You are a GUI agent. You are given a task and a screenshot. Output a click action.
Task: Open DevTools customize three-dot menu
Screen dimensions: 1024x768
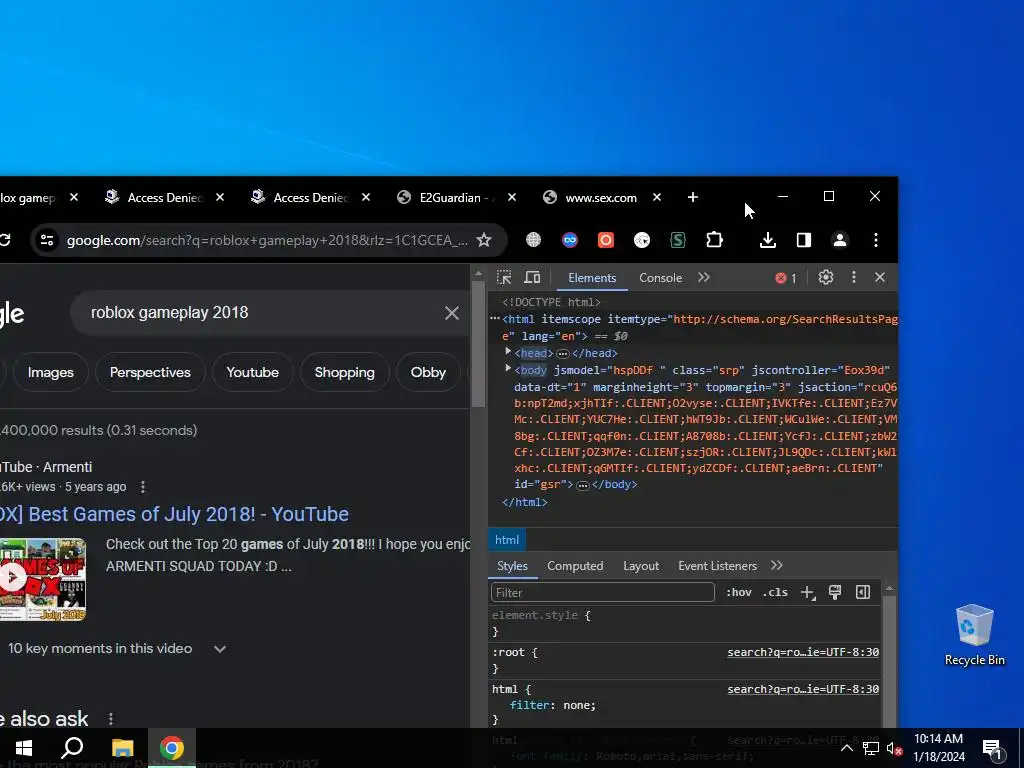pyautogui.click(x=854, y=278)
